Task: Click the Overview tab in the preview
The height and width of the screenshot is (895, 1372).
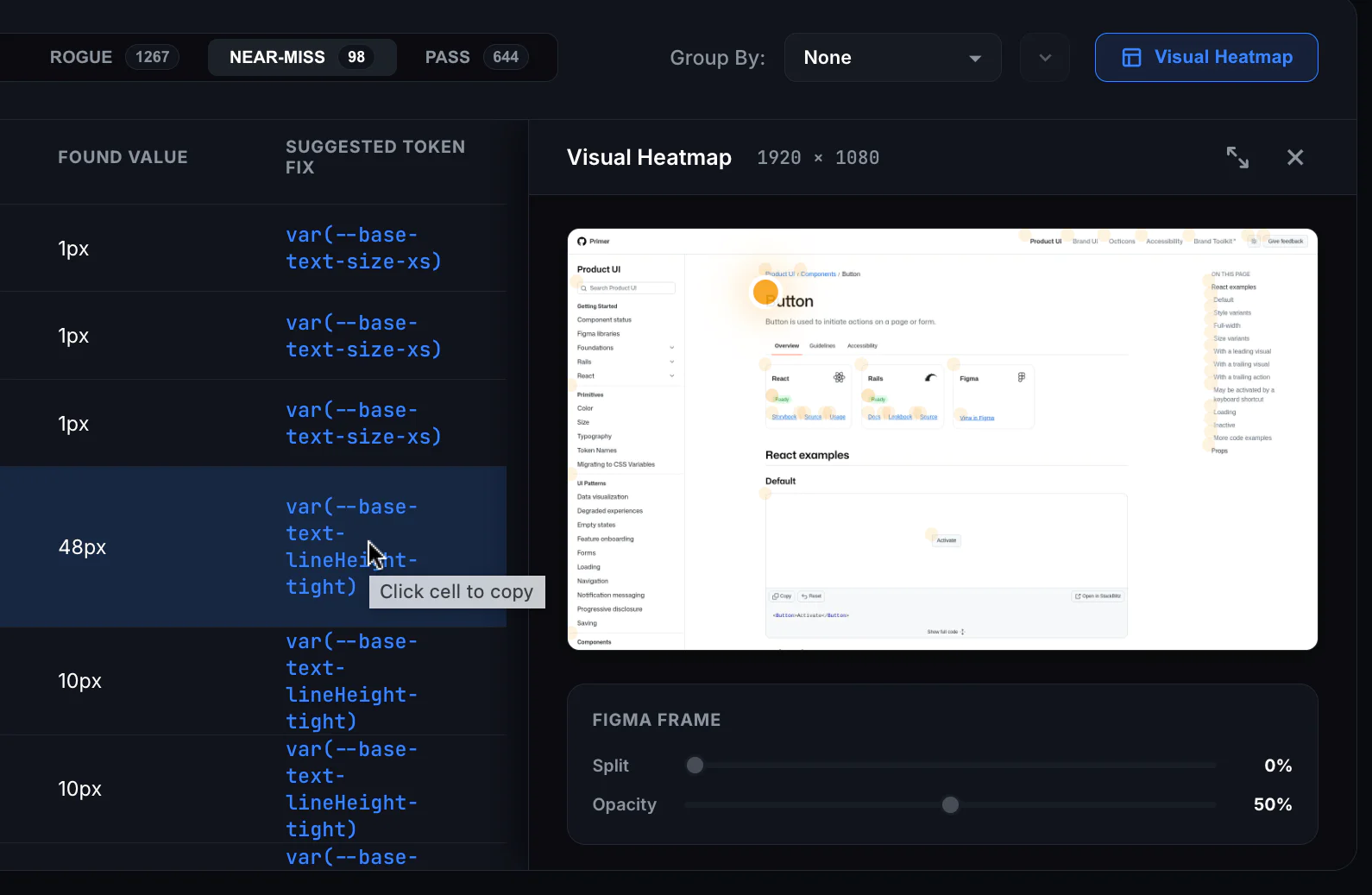Action: click(x=786, y=346)
